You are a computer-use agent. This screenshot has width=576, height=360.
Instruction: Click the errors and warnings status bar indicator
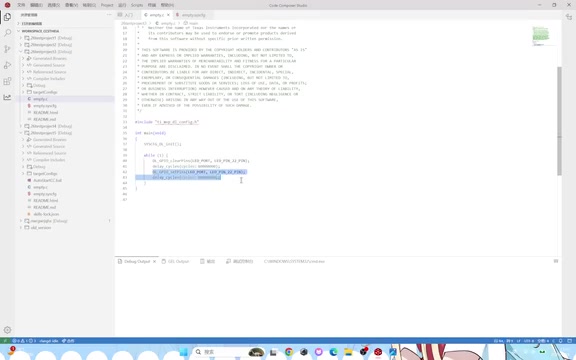[x=24, y=341]
